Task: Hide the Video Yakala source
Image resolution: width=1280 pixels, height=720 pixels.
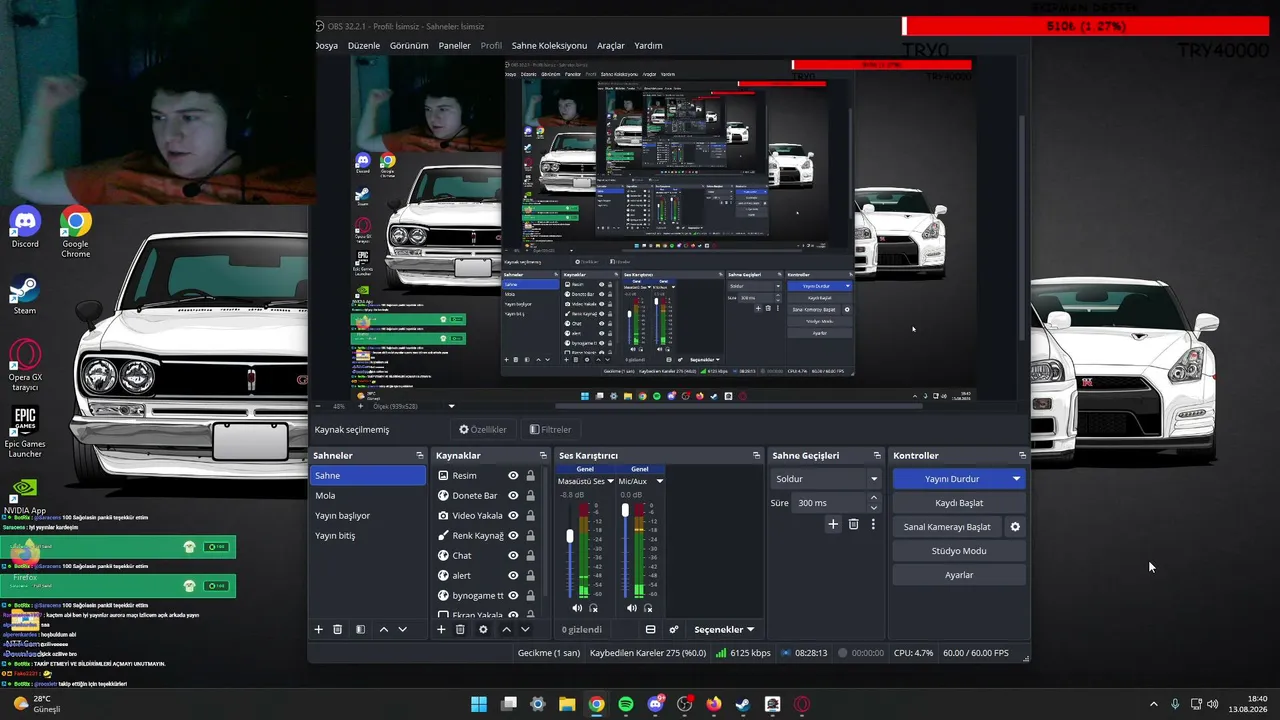Action: coord(513,516)
